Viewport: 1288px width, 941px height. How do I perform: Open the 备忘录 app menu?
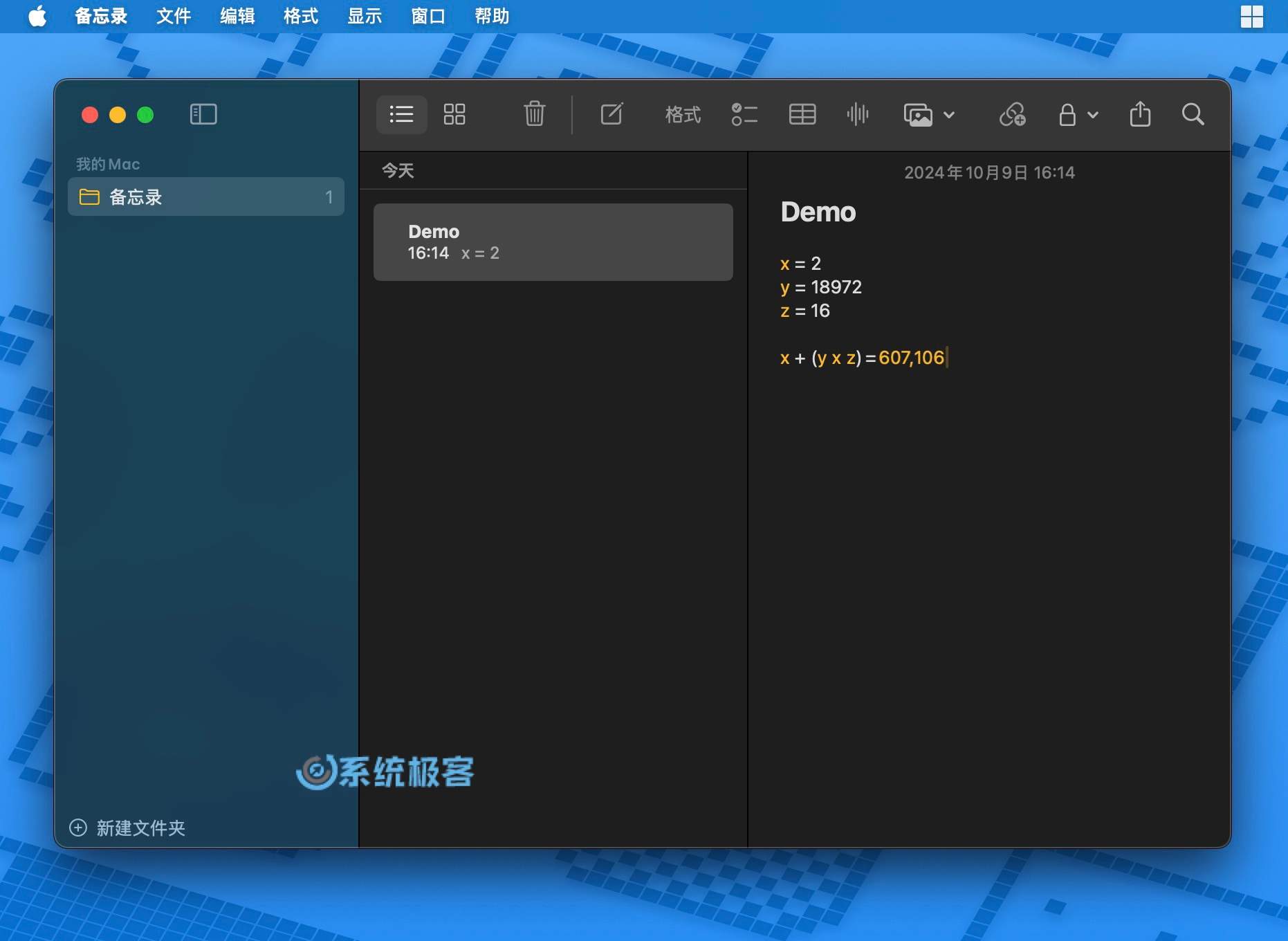point(101,16)
